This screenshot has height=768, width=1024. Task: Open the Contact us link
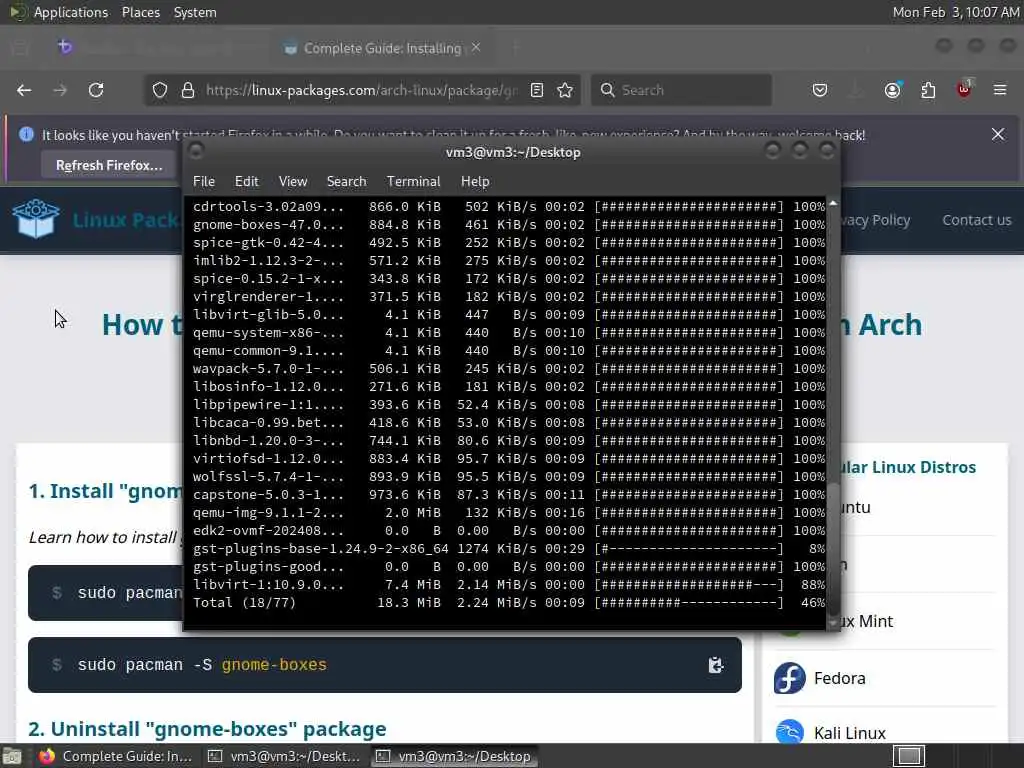[x=976, y=220]
